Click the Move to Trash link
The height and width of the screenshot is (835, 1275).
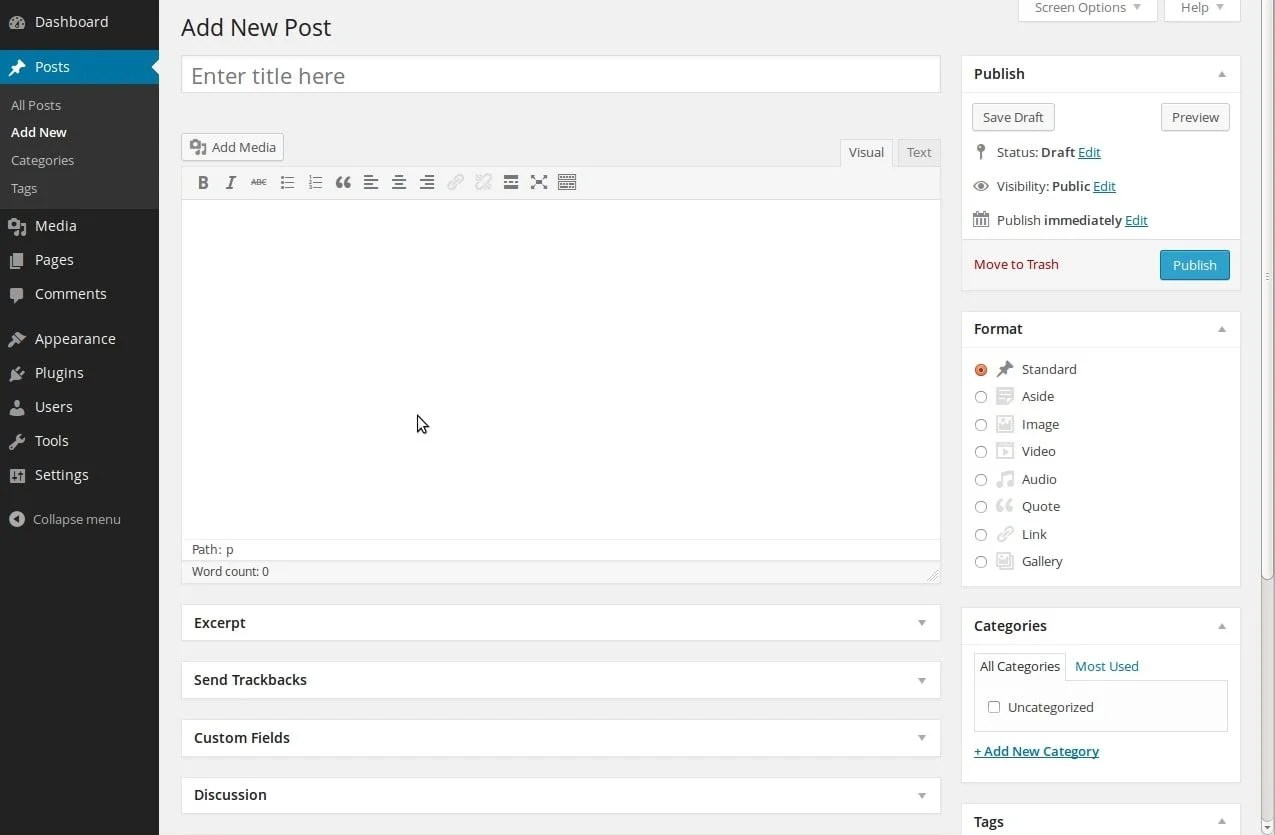point(1016,264)
